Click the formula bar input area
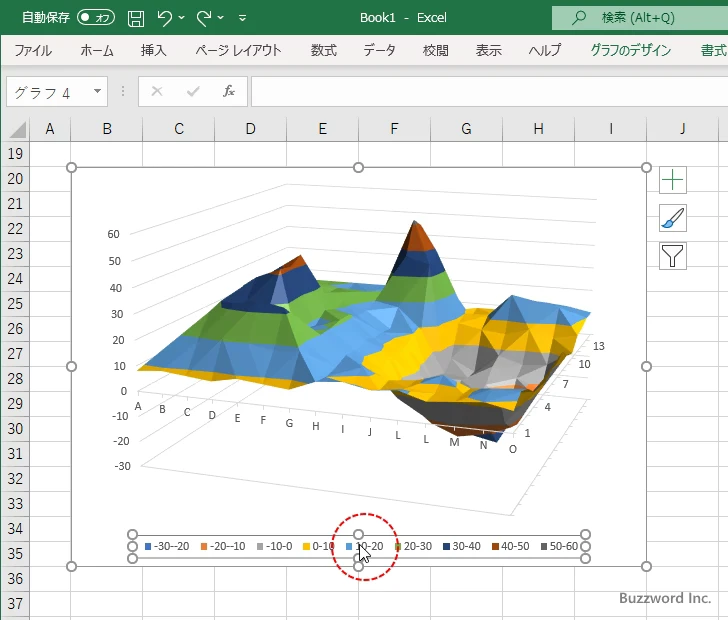 click(x=489, y=91)
